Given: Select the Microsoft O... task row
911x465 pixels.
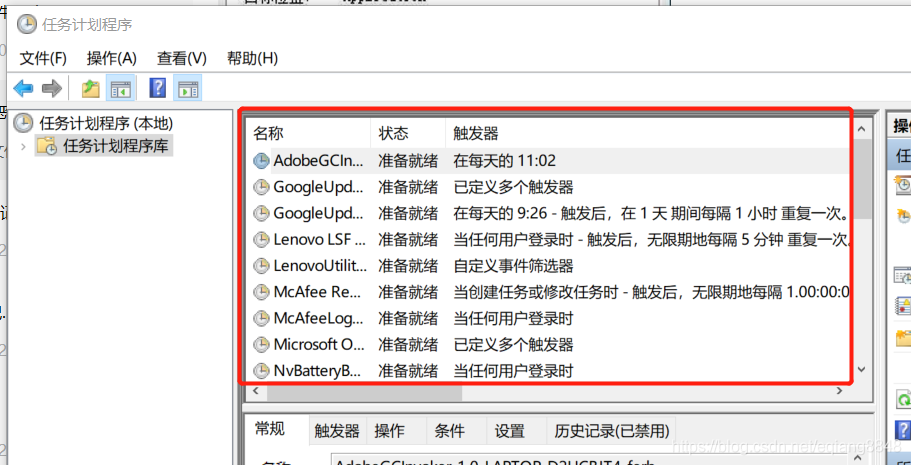Looking at the screenshot, I should click(550, 344).
